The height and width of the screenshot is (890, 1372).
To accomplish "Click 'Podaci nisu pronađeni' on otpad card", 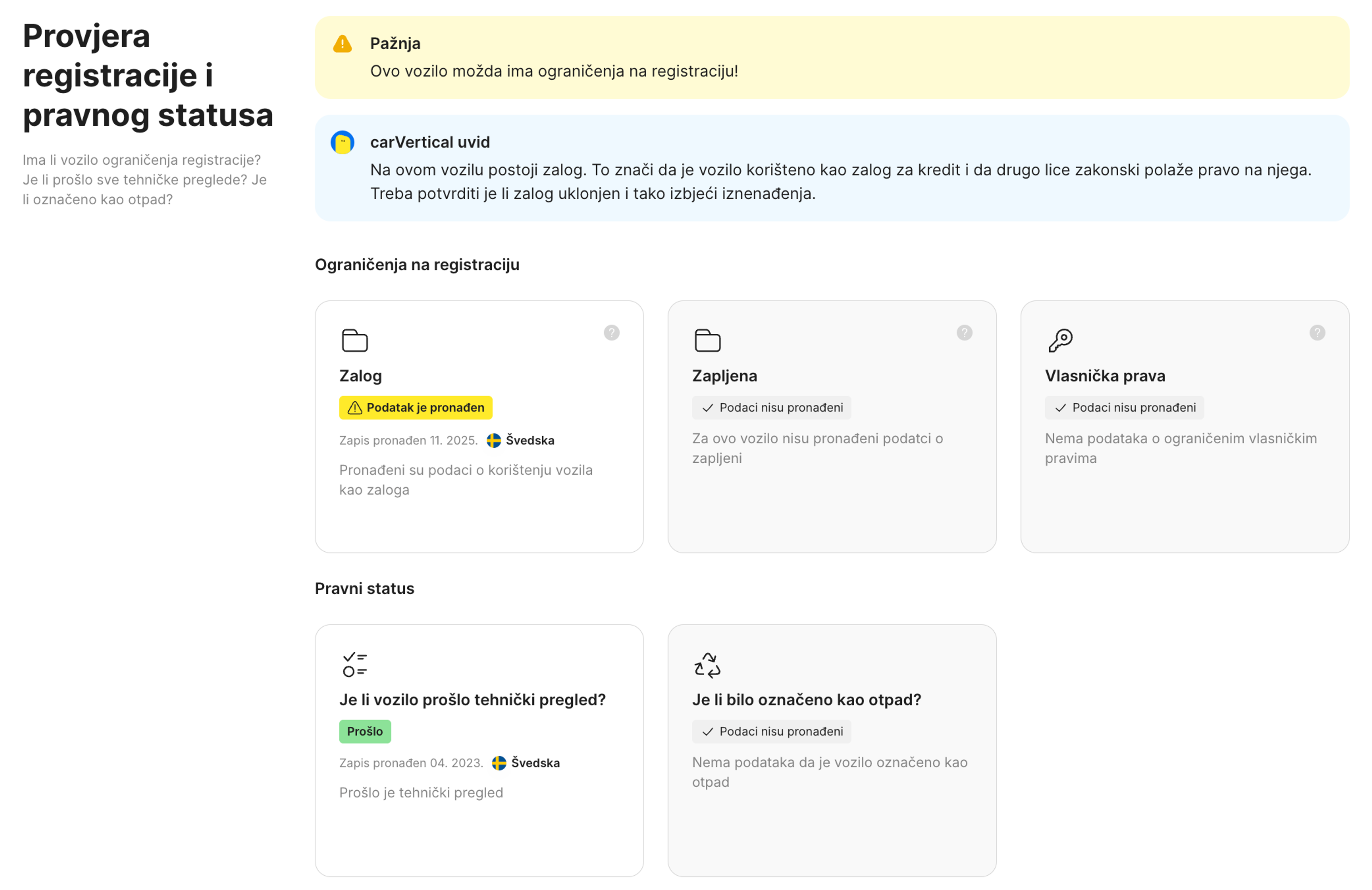I will (771, 731).
